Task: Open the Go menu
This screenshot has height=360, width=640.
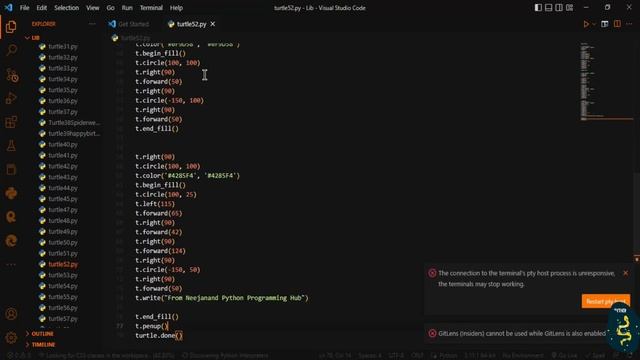Action: click(x=111, y=8)
